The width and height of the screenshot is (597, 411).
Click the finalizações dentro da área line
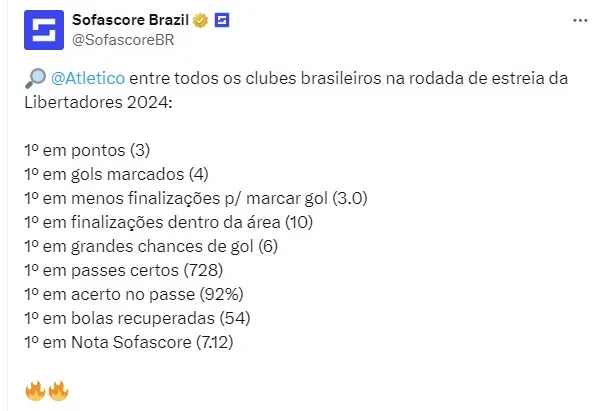(x=169, y=222)
